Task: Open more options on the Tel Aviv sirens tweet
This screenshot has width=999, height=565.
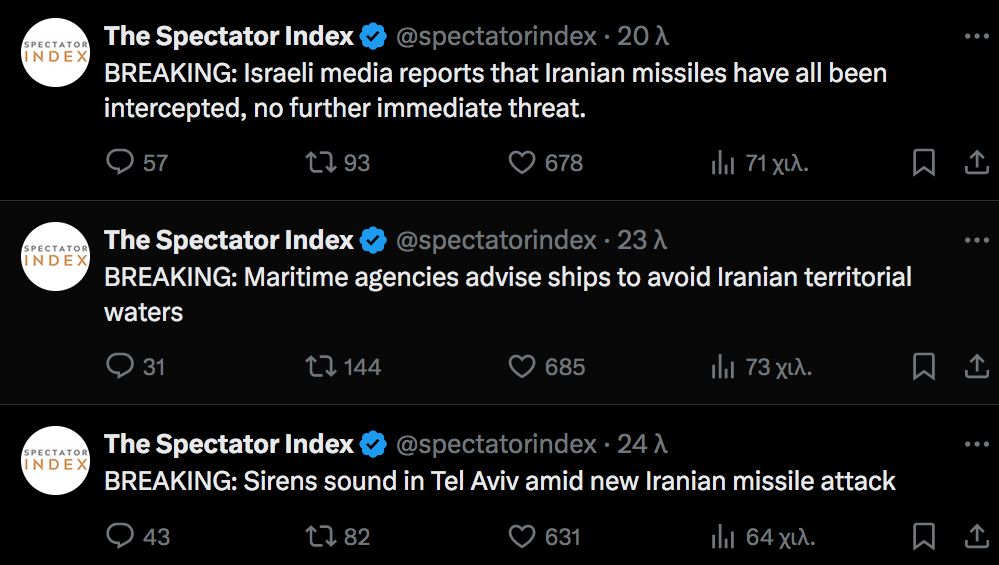Action: (x=976, y=444)
